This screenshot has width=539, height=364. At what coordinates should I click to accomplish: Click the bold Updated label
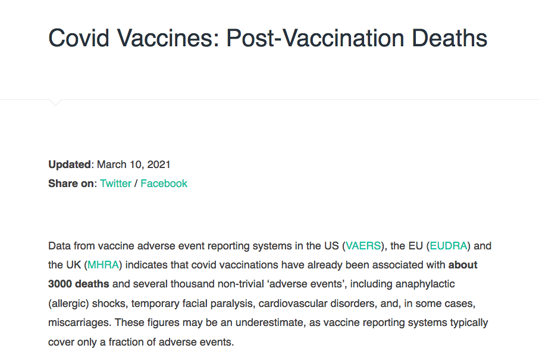(69, 164)
